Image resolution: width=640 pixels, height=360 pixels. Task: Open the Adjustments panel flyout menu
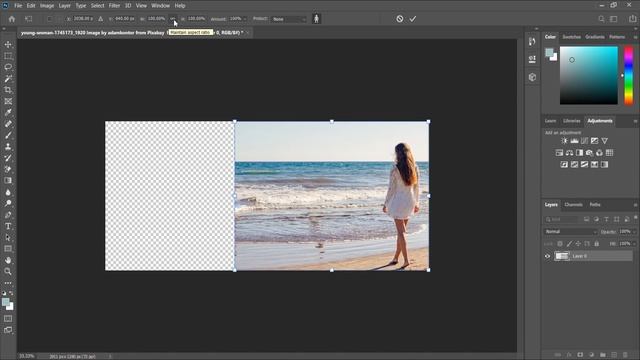click(x=635, y=121)
